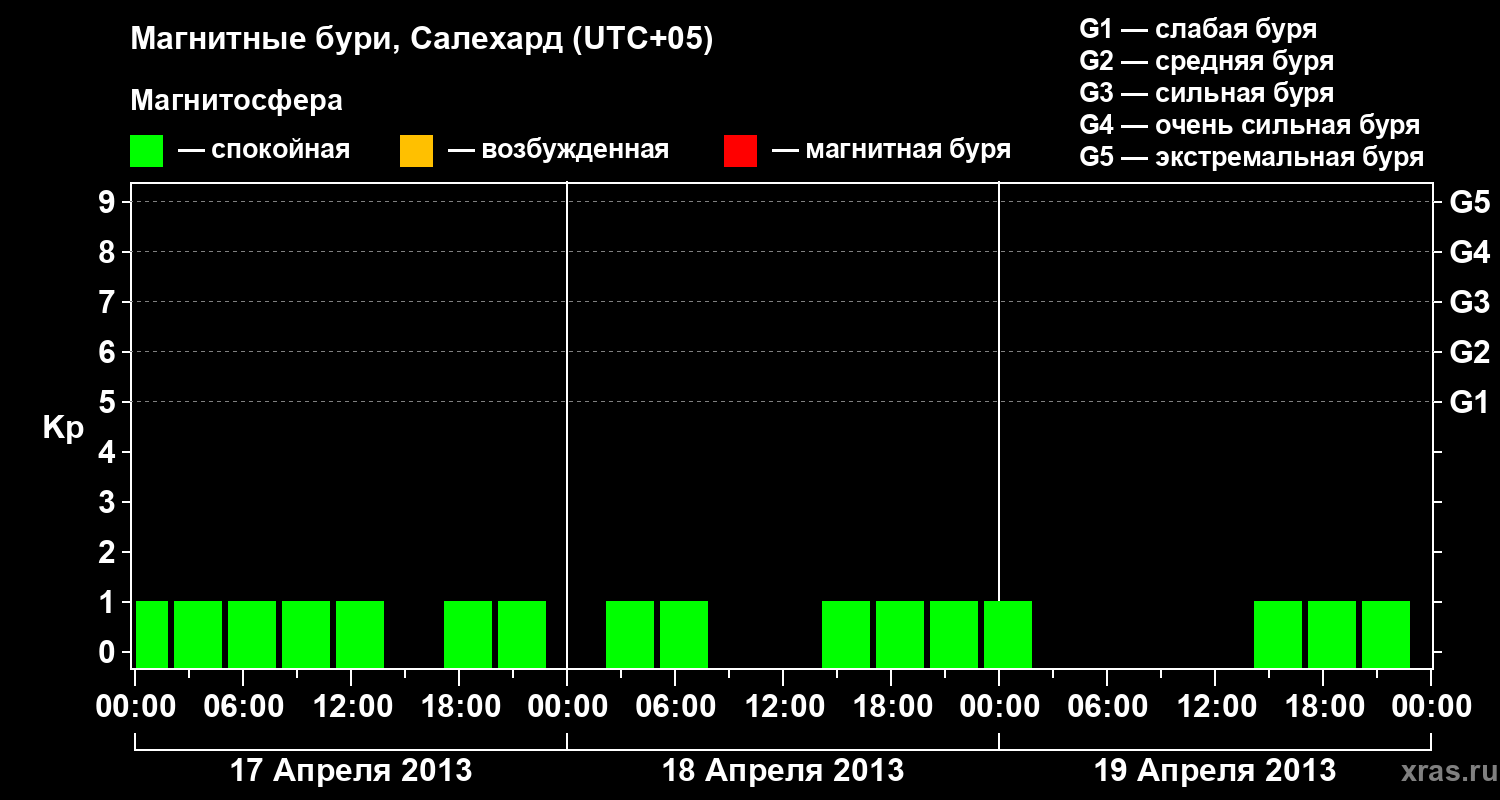Click the 'G2 — средняя буря' legend line
The height and width of the screenshot is (800, 1500).
(1207, 61)
